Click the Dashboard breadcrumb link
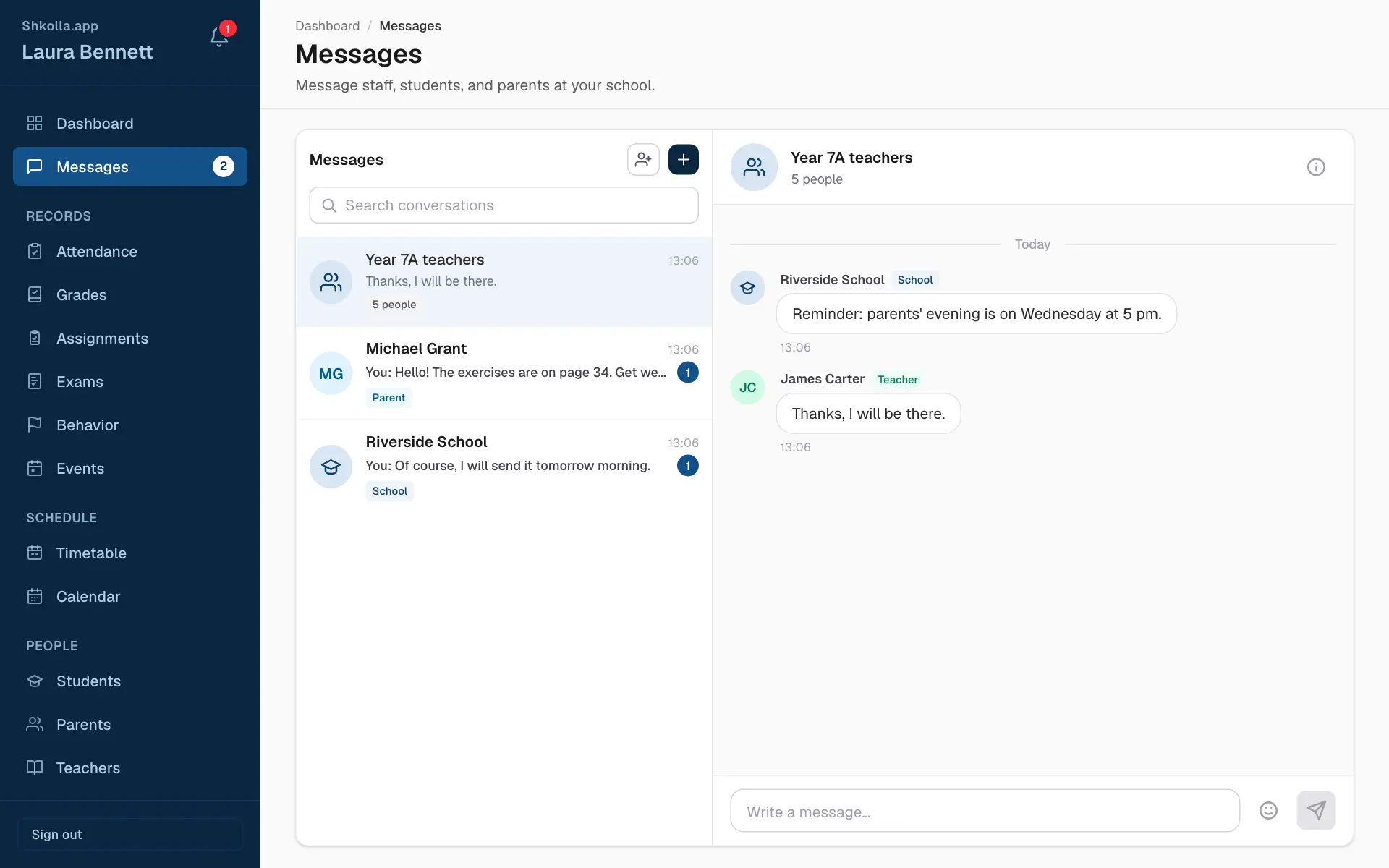1389x868 pixels. [x=327, y=26]
